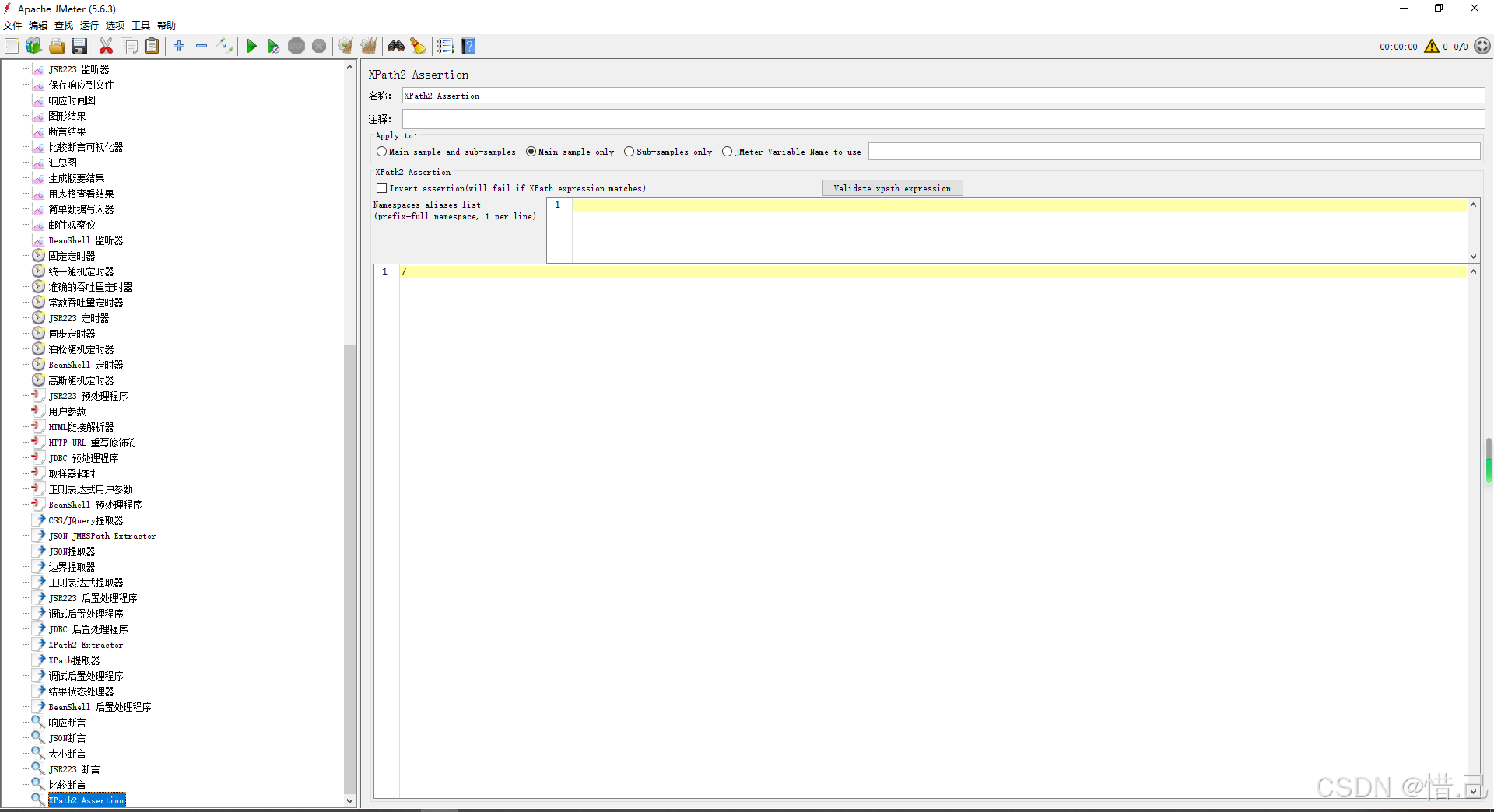
Task: Open the 工具 menu
Action: click(141, 26)
